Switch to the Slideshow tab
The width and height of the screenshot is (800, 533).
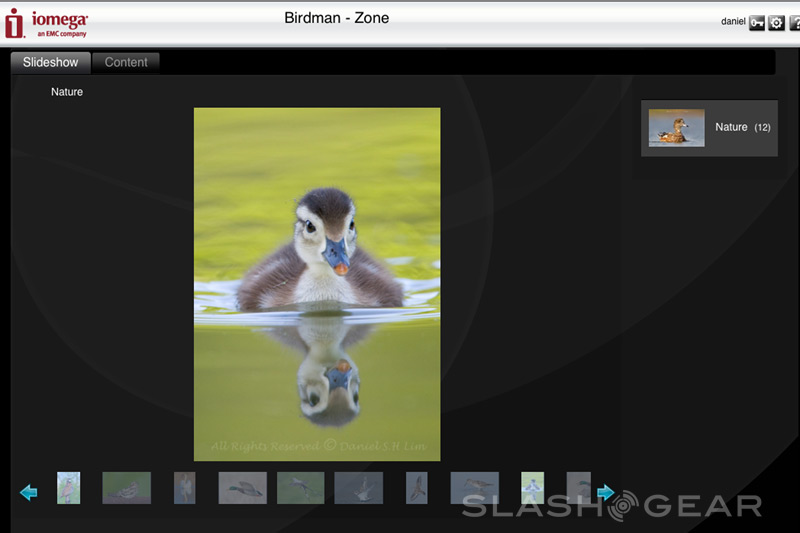[50, 62]
